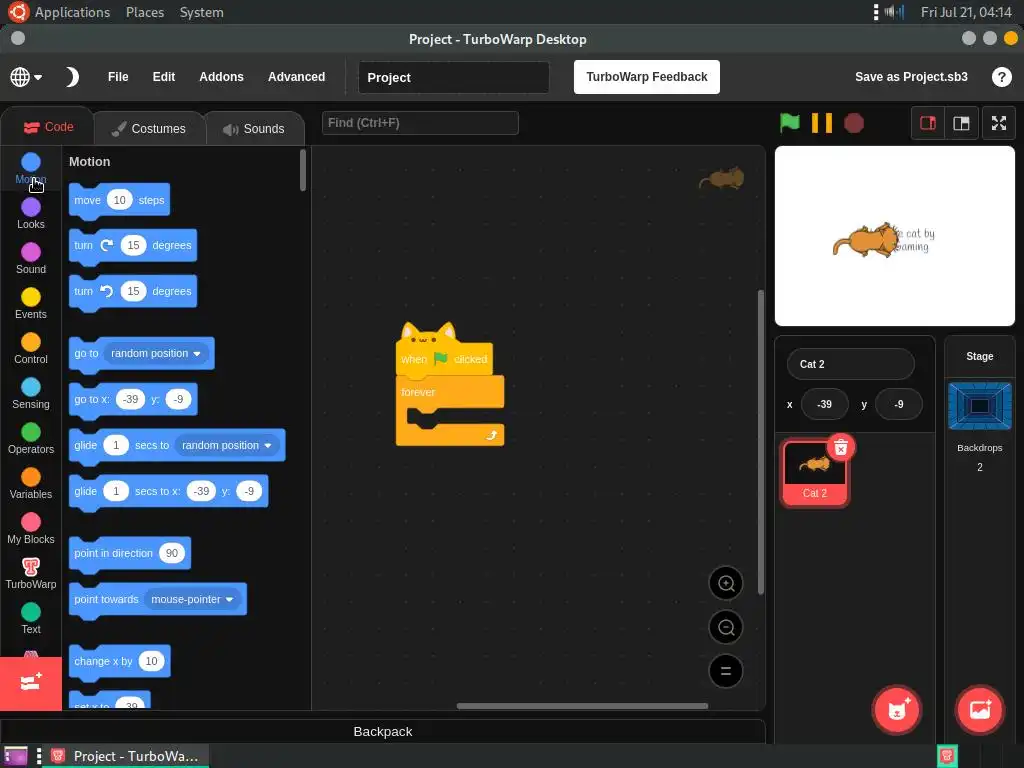Pause the project with yellow pause icon
1024x768 pixels.
pyautogui.click(x=822, y=123)
